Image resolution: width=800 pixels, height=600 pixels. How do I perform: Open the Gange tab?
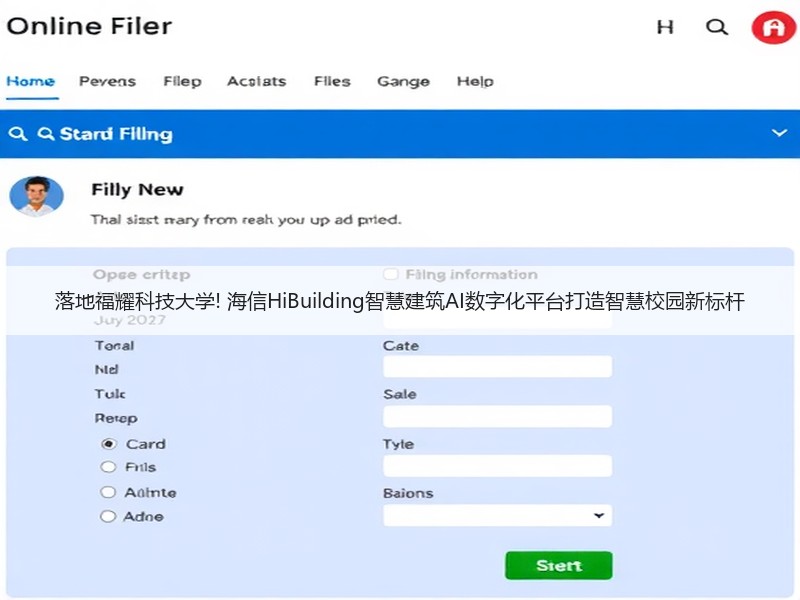403,81
